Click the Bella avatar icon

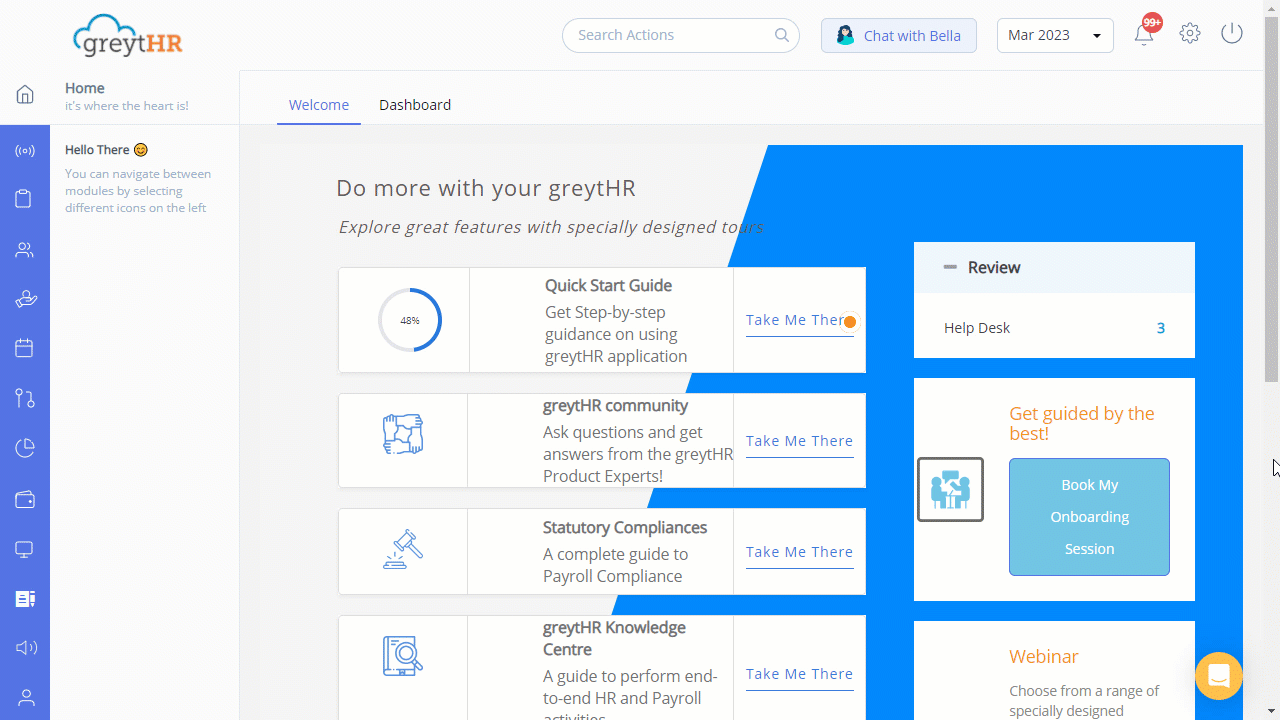[846, 35]
